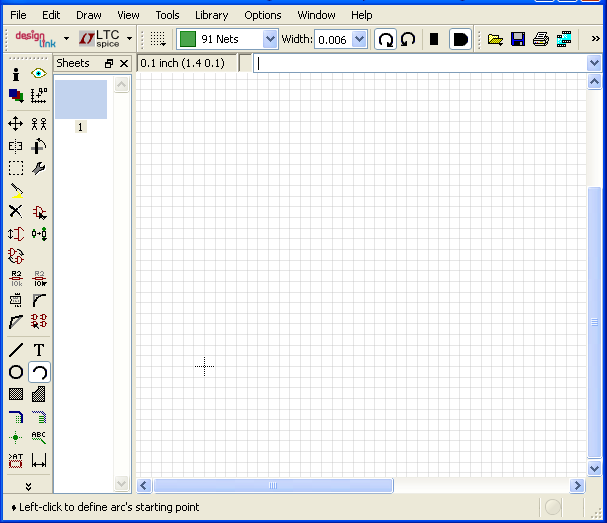Select the Polygon tool
The image size is (607, 523).
[x=39, y=394]
